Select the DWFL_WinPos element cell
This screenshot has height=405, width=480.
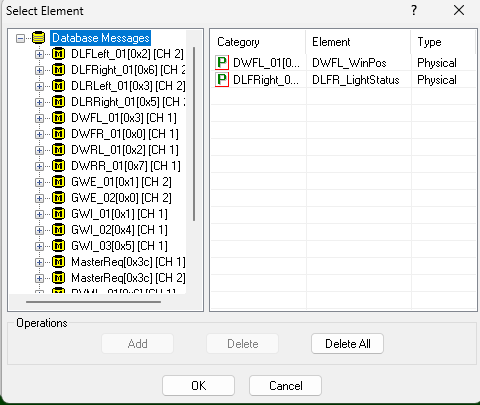pos(349,63)
